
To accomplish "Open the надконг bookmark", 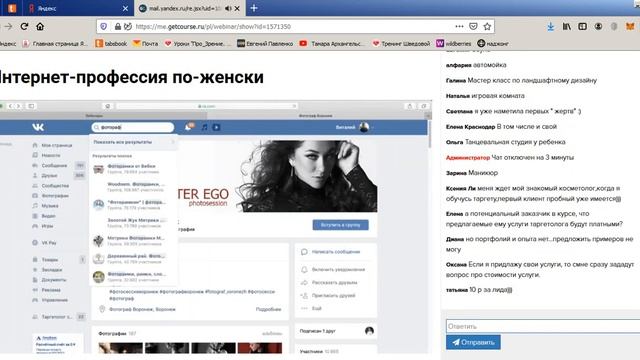I will [x=493, y=43].
